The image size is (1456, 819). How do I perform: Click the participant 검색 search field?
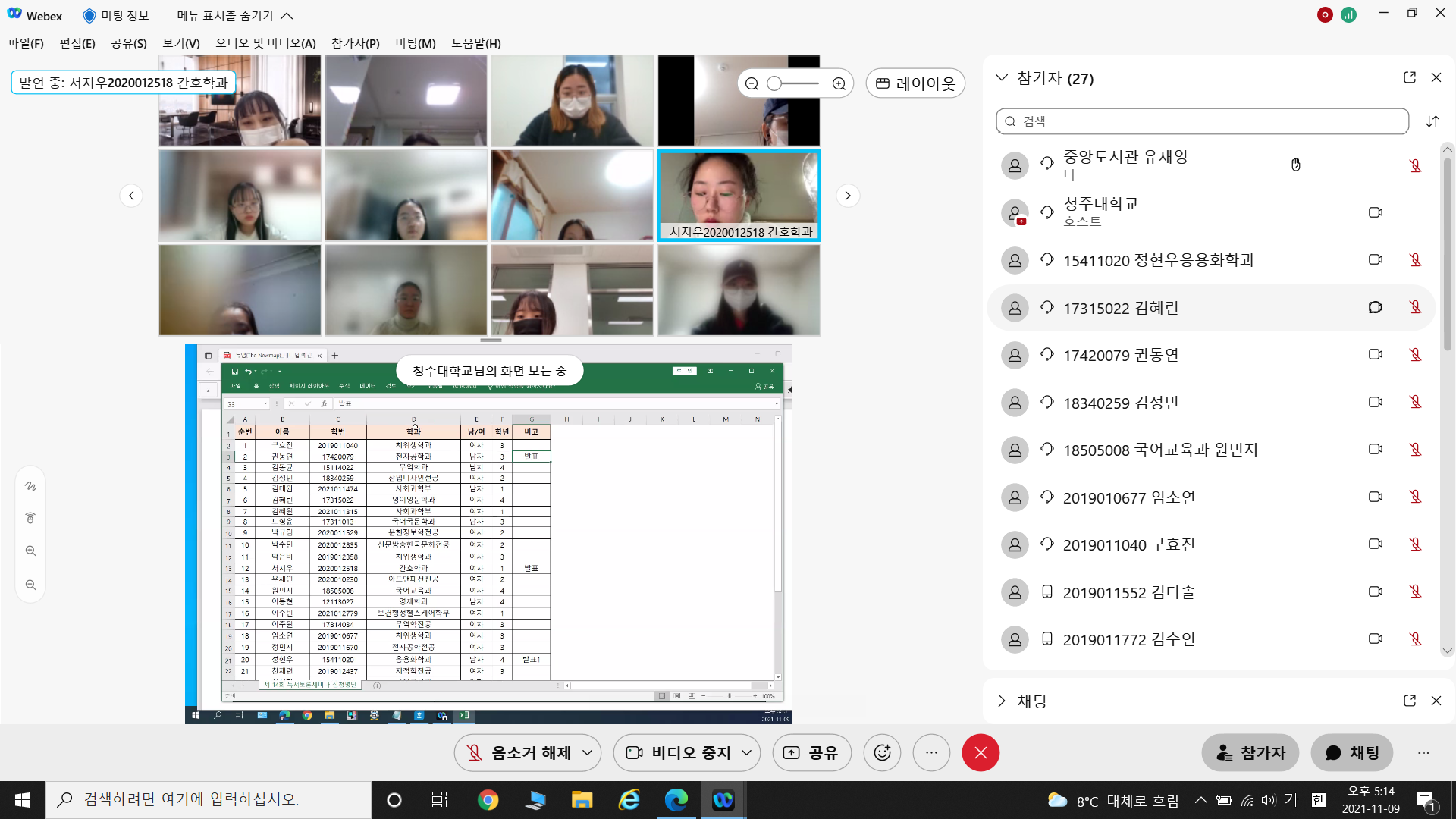tap(1202, 121)
